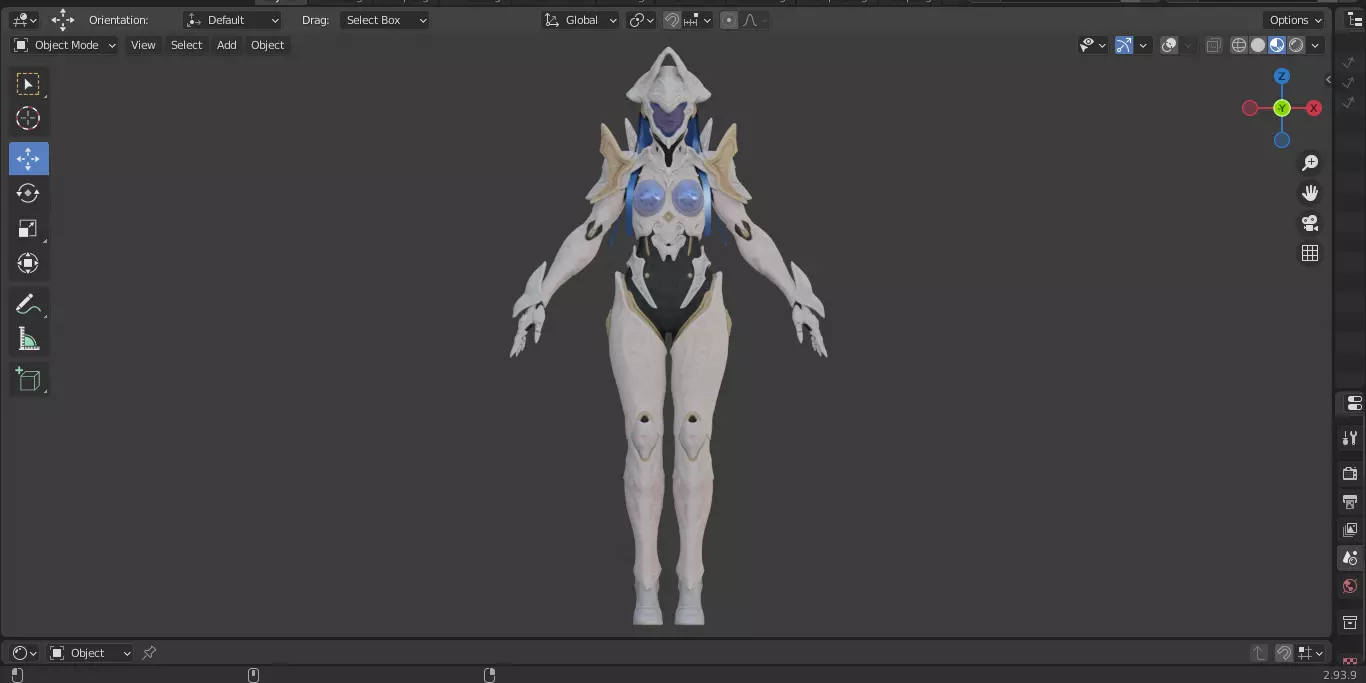Toggle show overlays button

pos(1169,45)
